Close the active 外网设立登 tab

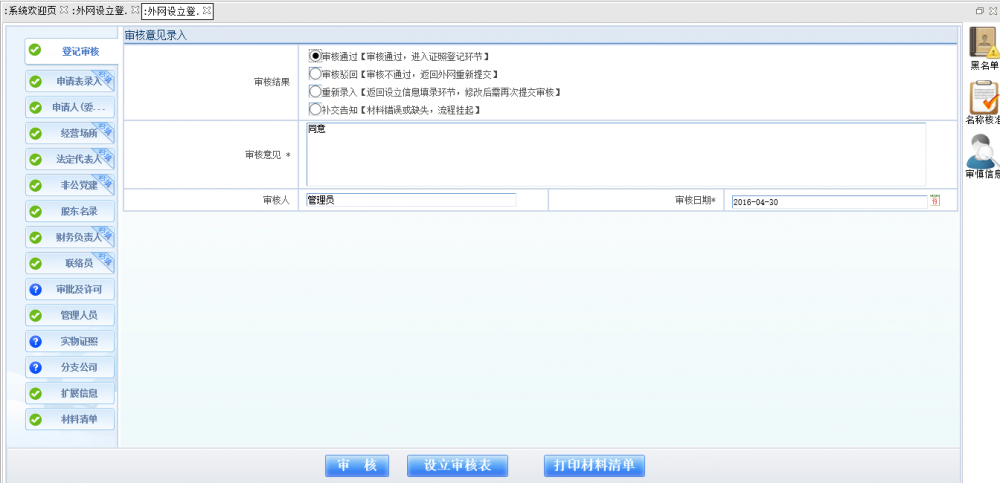pyautogui.click(x=207, y=10)
